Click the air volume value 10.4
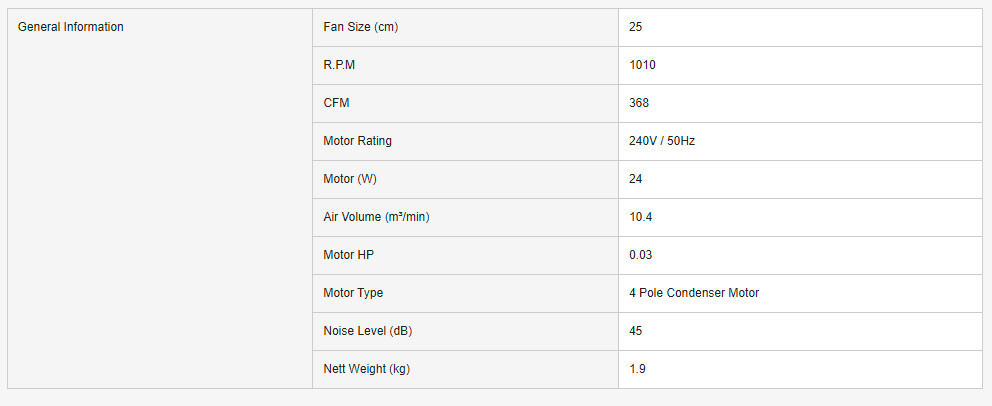This screenshot has width=992, height=406. coord(640,217)
